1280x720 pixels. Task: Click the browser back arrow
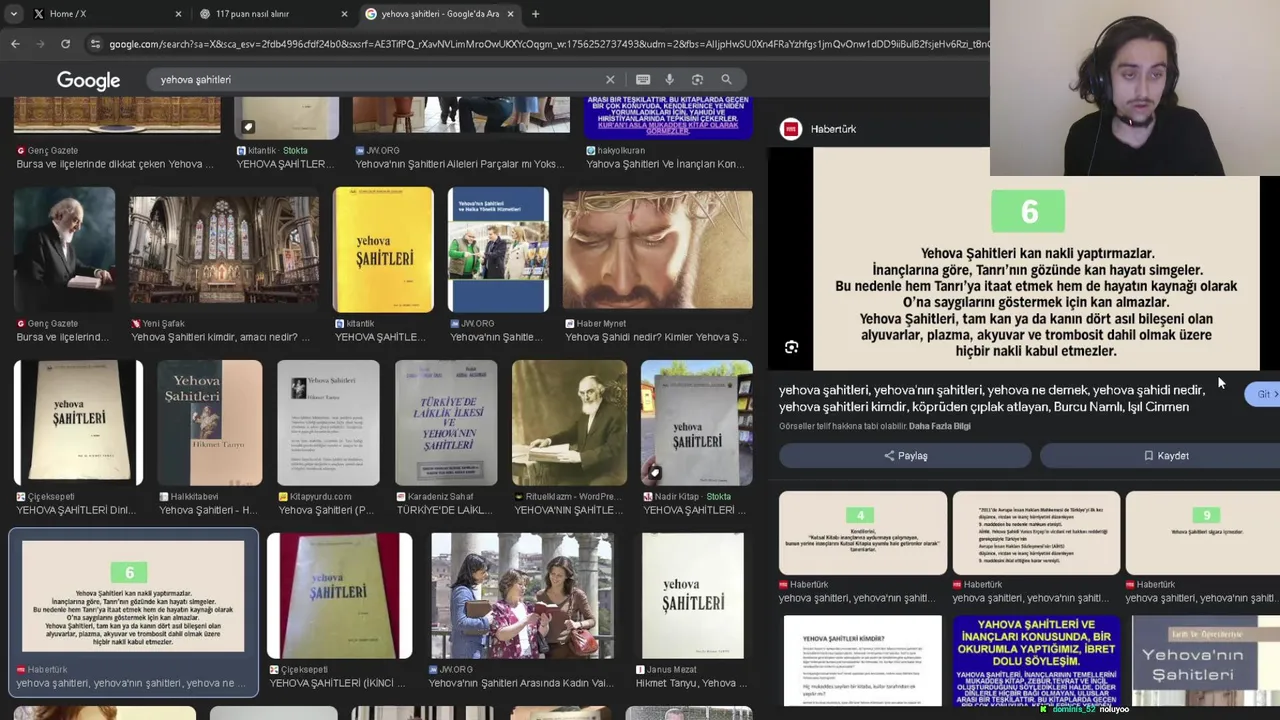point(15,44)
